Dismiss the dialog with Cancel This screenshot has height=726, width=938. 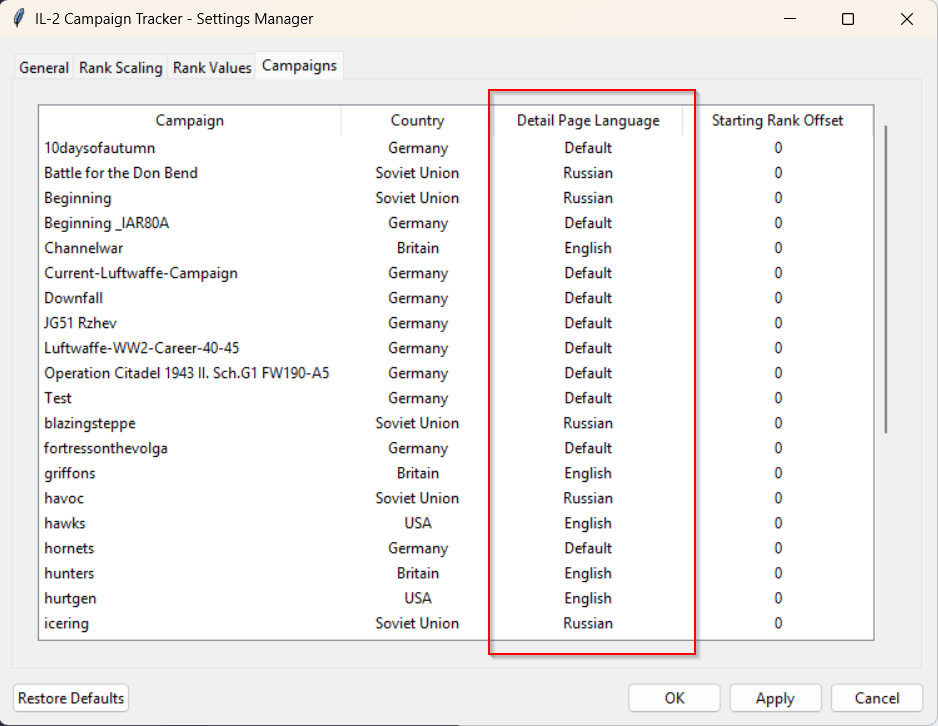[x=876, y=698]
